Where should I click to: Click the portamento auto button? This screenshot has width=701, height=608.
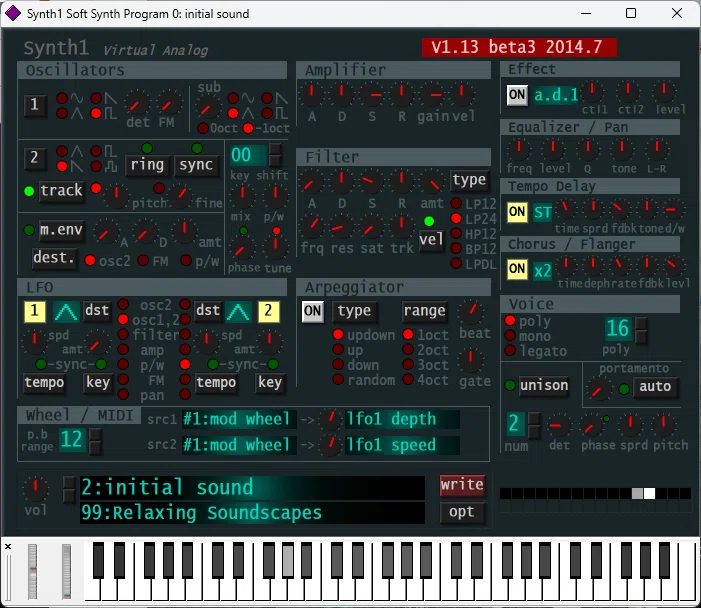point(655,387)
